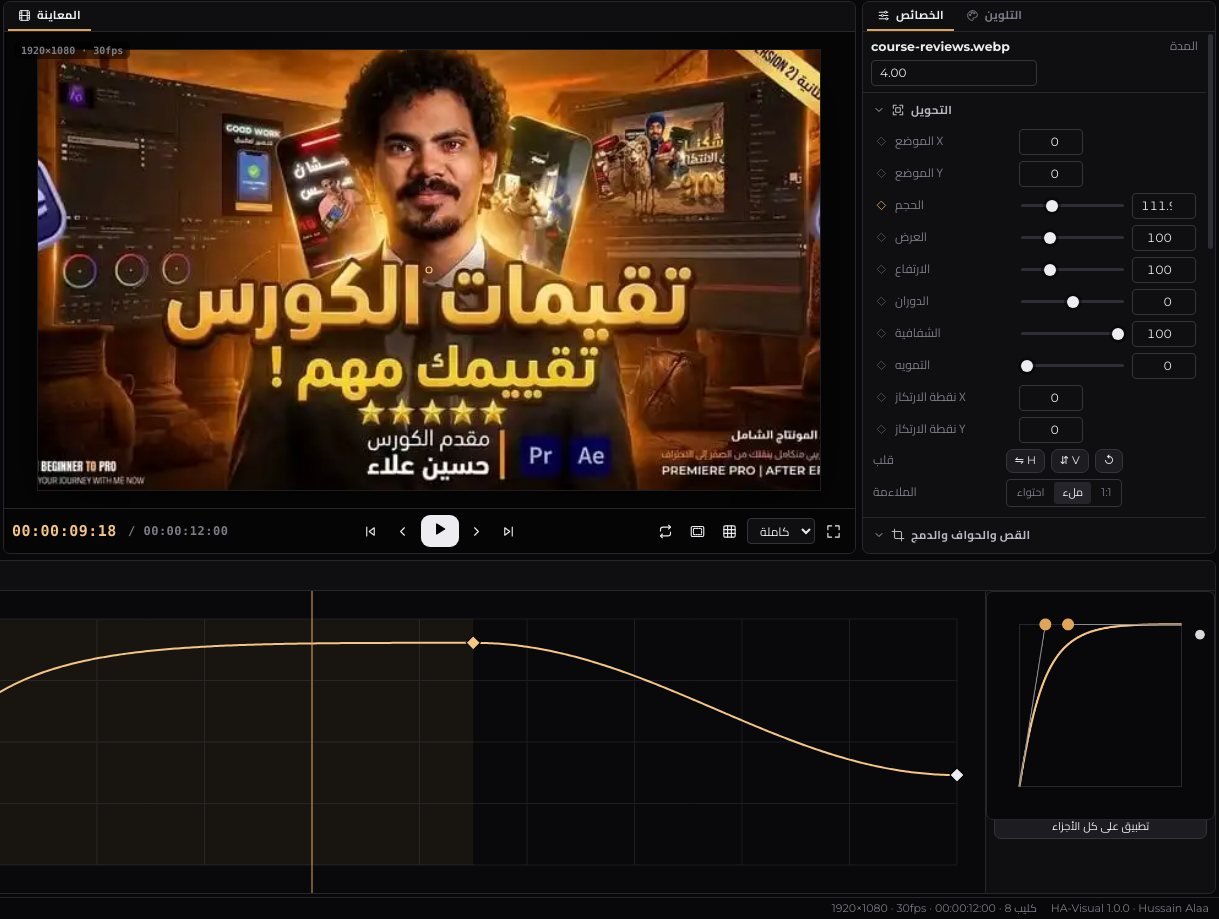Switch to the التلوين tab
The height and width of the screenshot is (919, 1219).
[995, 16]
